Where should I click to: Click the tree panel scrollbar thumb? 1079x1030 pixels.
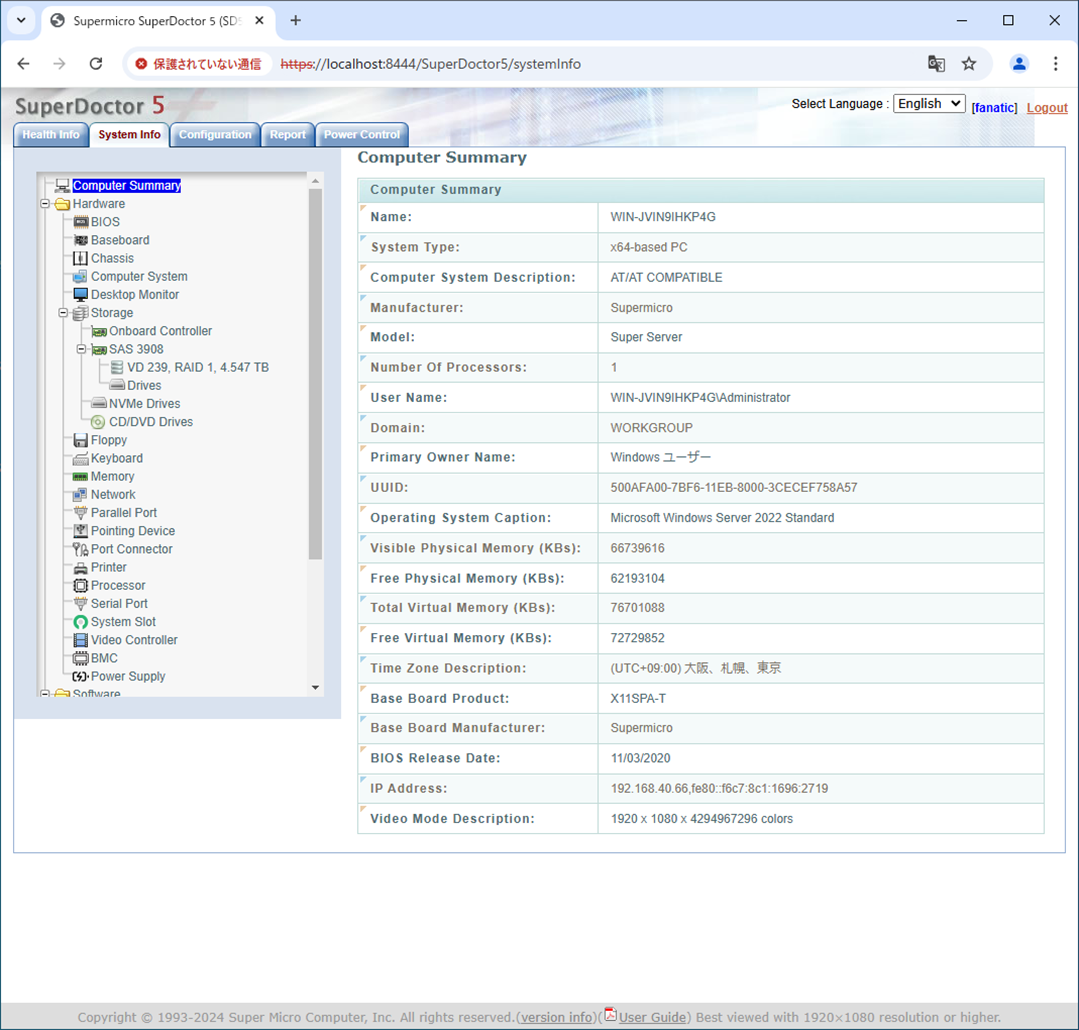[x=315, y=374]
